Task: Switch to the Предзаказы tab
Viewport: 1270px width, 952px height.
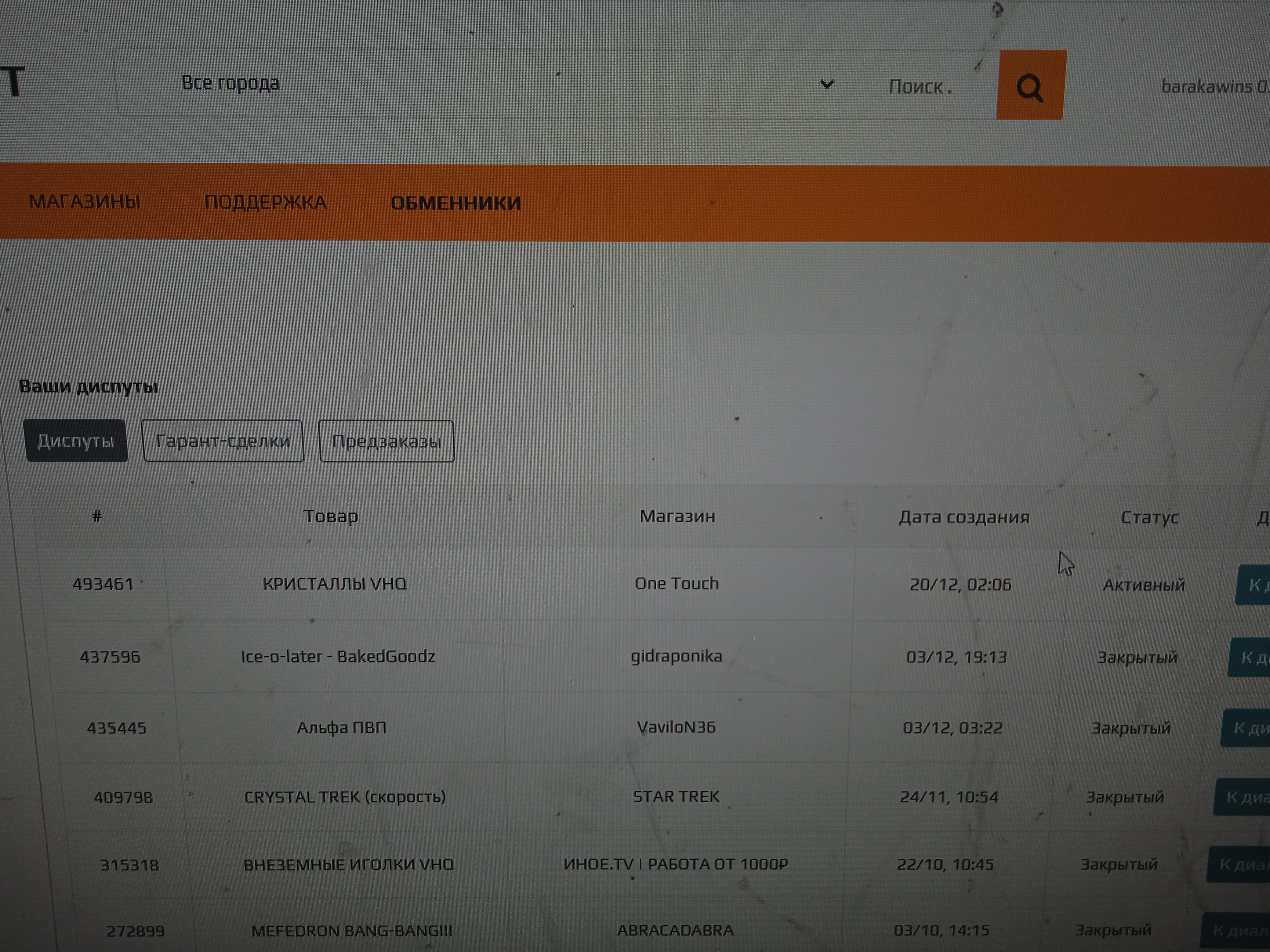Action: click(x=386, y=441)
